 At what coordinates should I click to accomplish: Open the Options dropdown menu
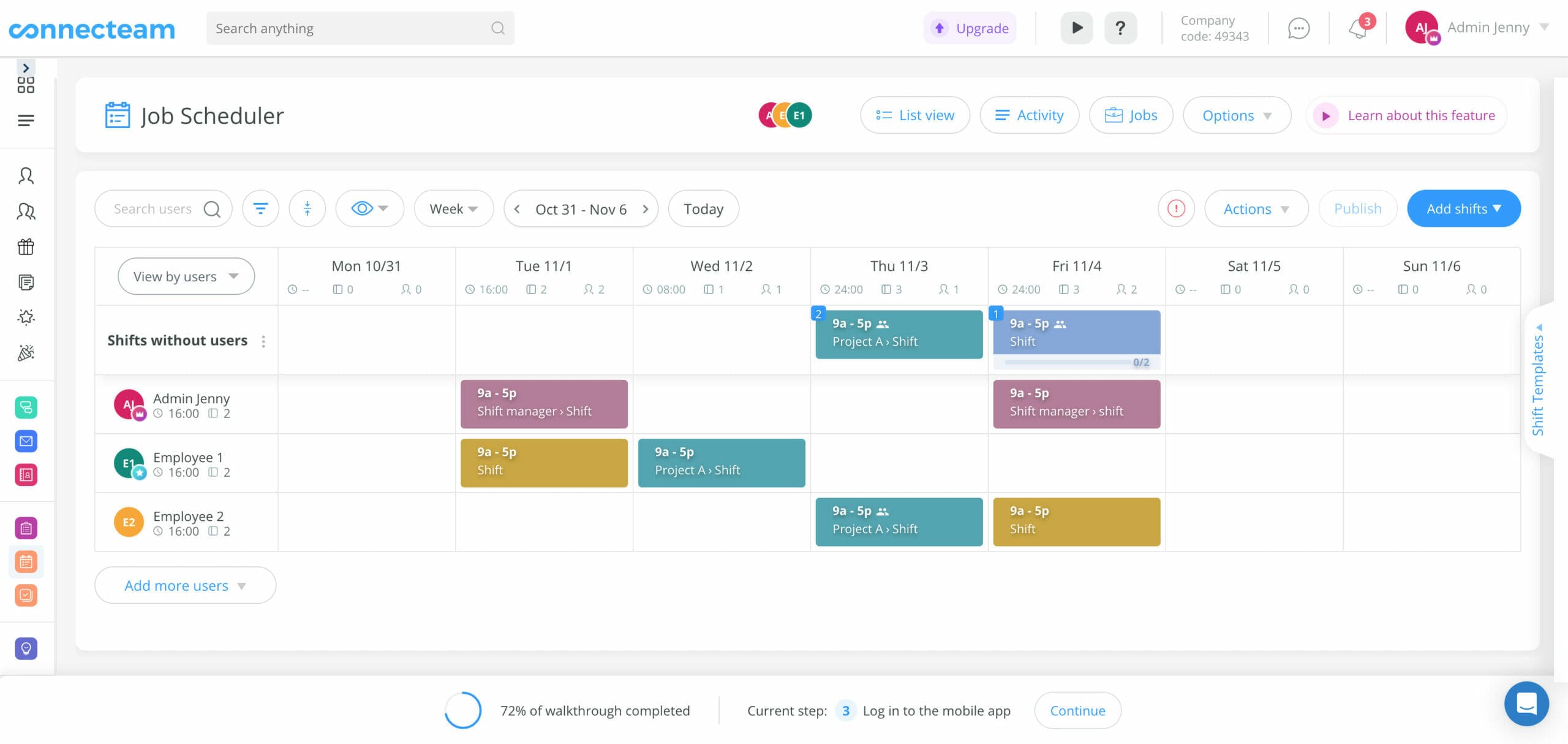pos(1236,115)
